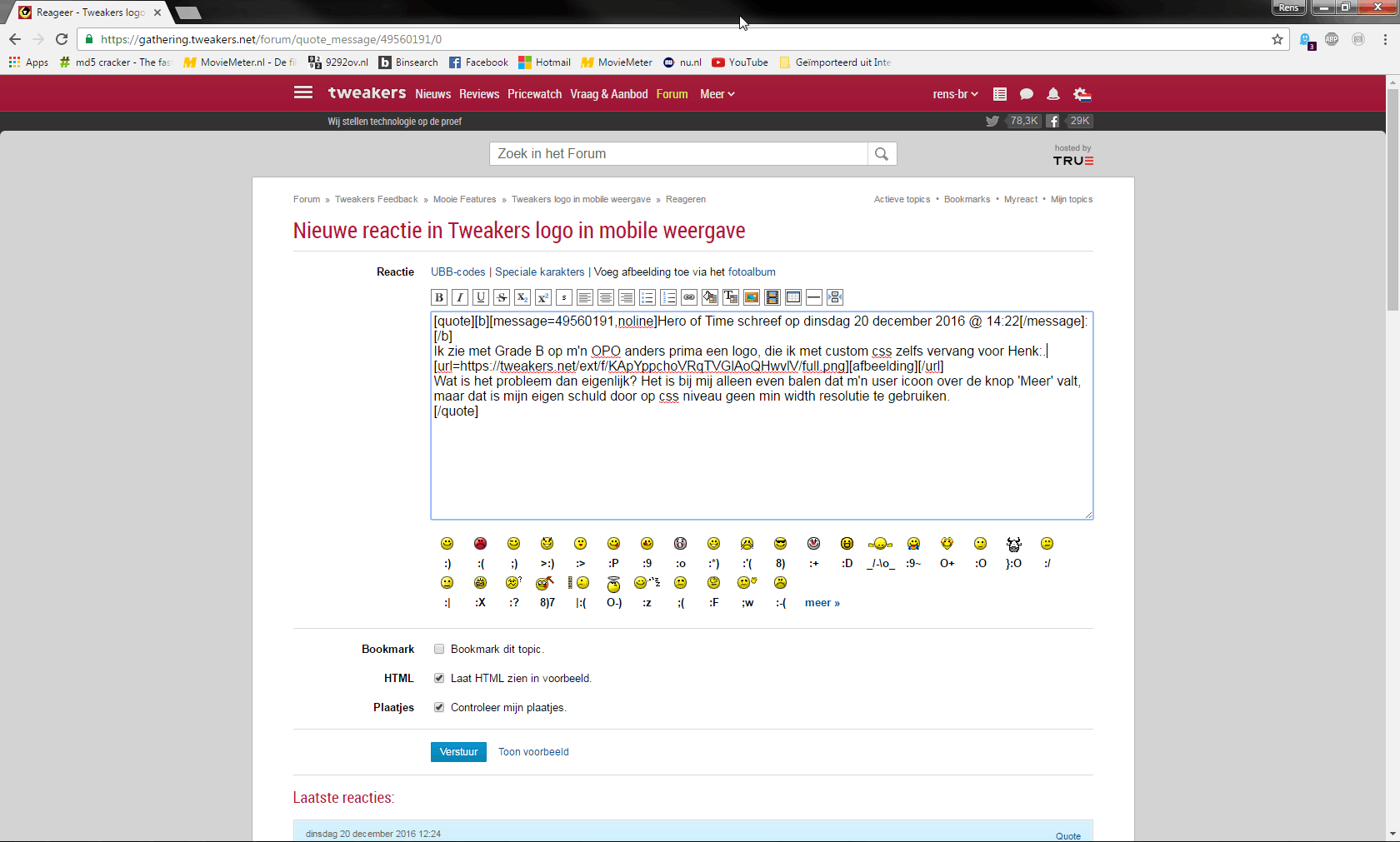Center-align text in the editor toolbar
This screenshot has height=842, width=1400.
point(606,297)
